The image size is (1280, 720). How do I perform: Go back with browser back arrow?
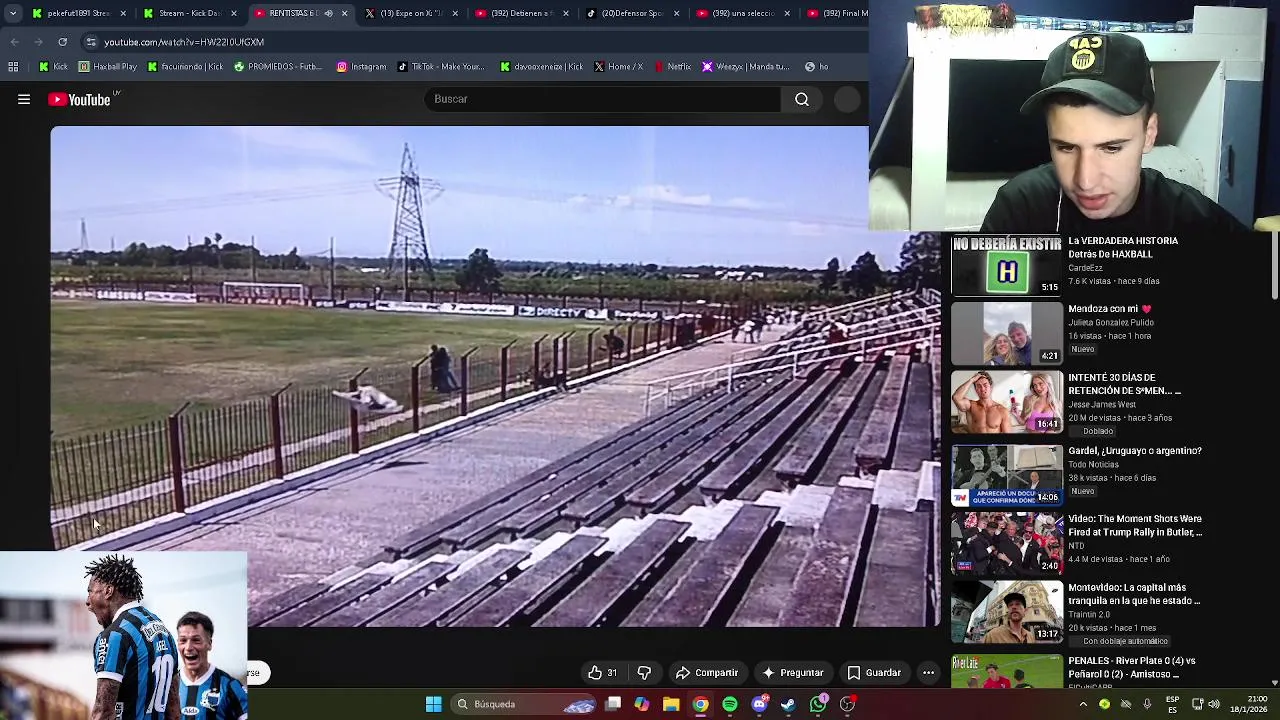point(14,42)
